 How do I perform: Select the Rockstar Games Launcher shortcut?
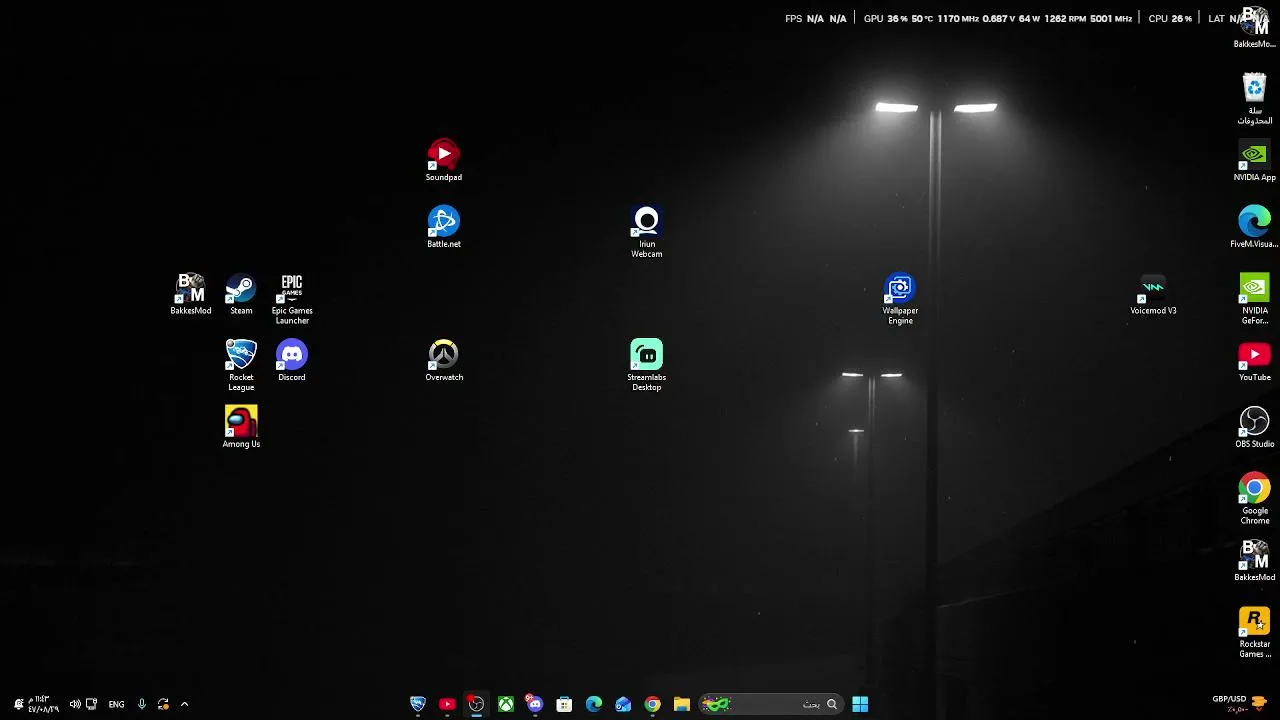[x=1255, y=632]
